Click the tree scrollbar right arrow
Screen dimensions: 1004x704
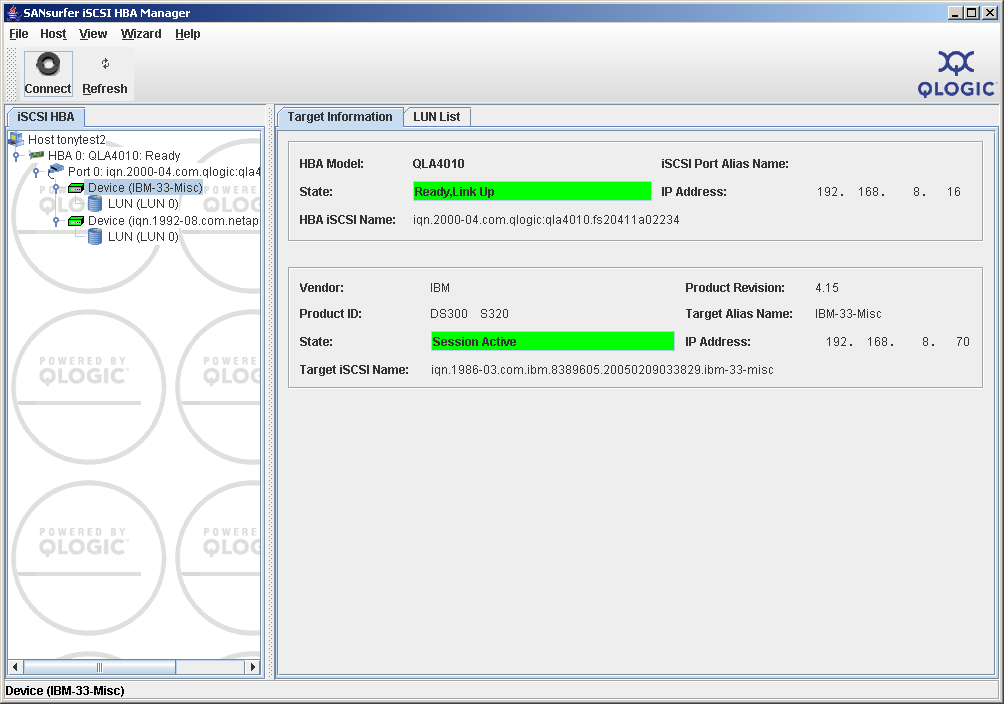[253, 667]
